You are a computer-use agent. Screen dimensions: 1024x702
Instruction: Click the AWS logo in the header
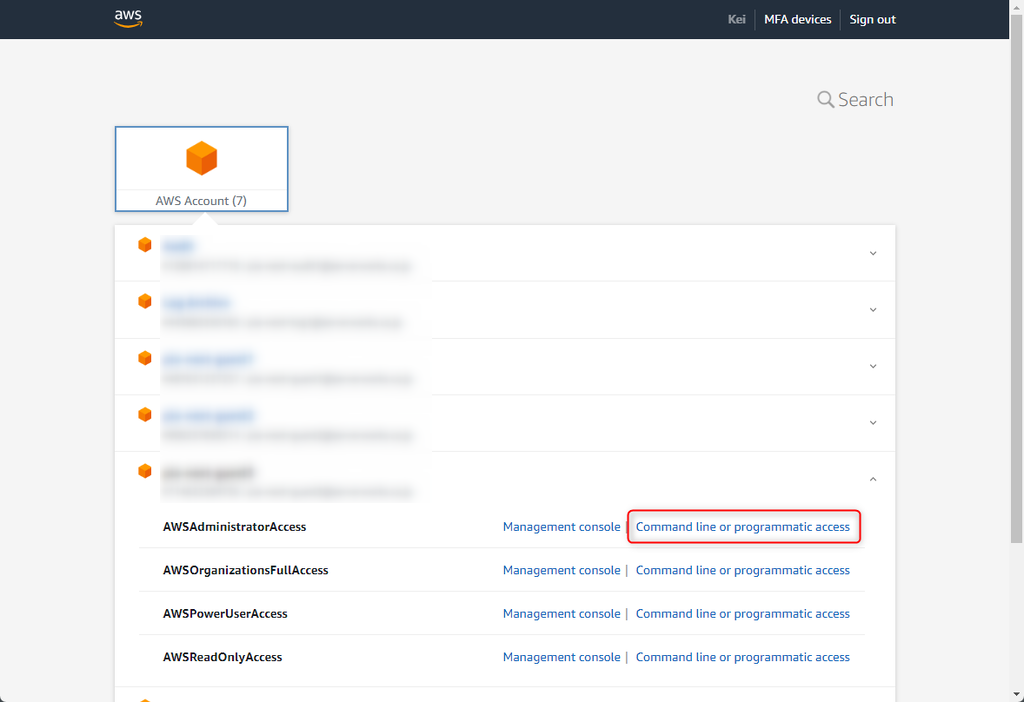[128, 18]
